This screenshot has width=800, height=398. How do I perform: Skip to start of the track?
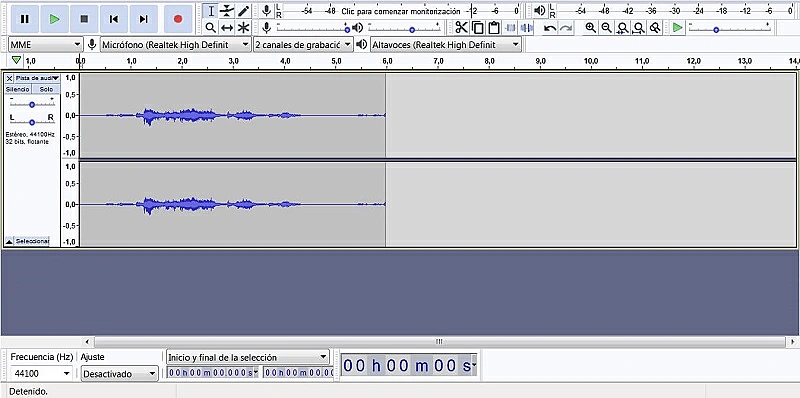[x=114, y=19]
